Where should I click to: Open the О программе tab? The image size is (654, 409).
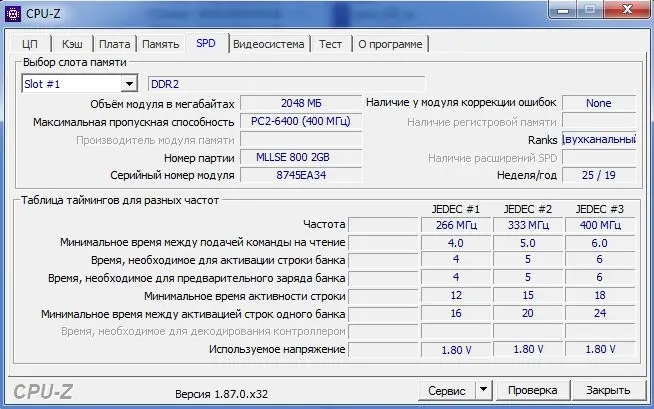(x=390, y=44)
